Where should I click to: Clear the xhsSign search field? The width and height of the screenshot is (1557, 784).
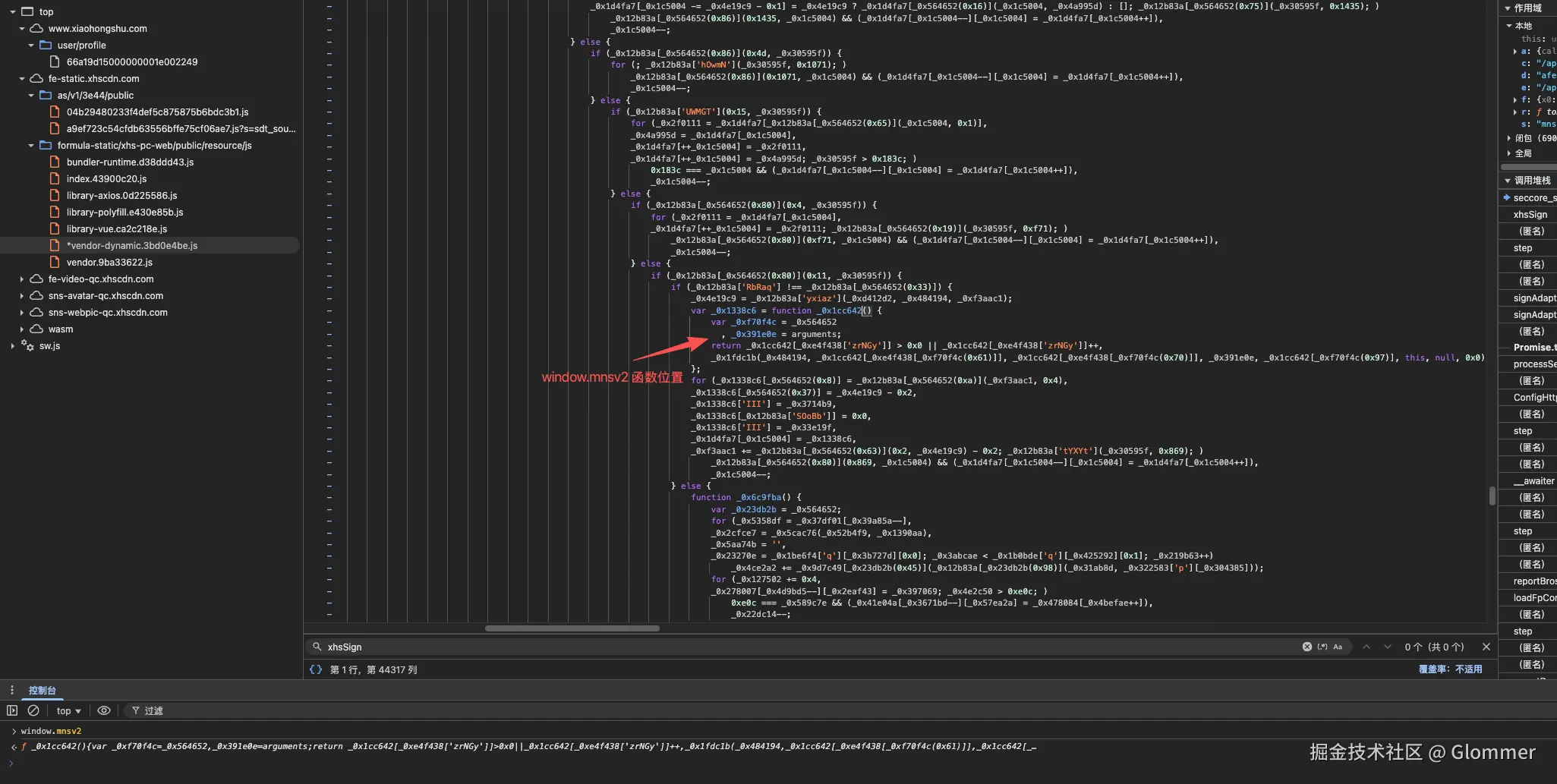click(1307, 647)
